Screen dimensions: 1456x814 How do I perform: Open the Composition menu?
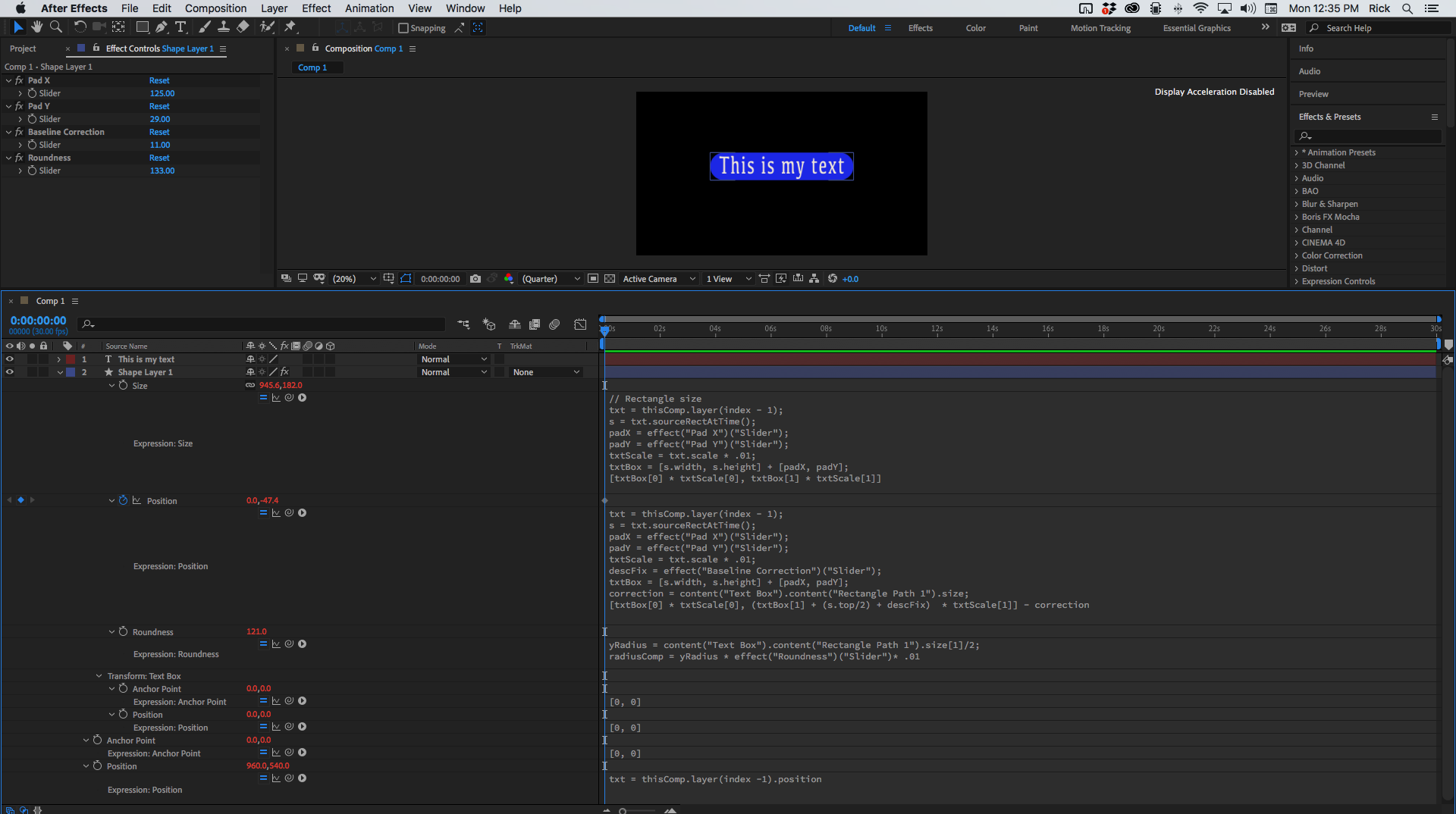coord(215,8)
